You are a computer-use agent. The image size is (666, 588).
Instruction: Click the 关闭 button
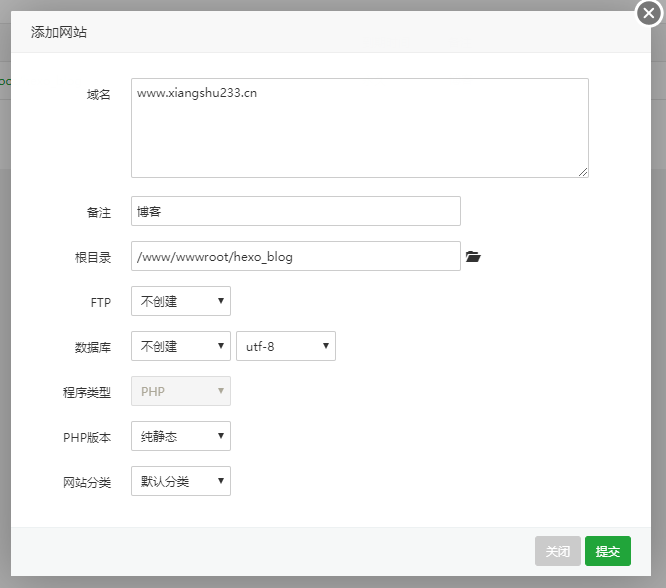point(558,551)
